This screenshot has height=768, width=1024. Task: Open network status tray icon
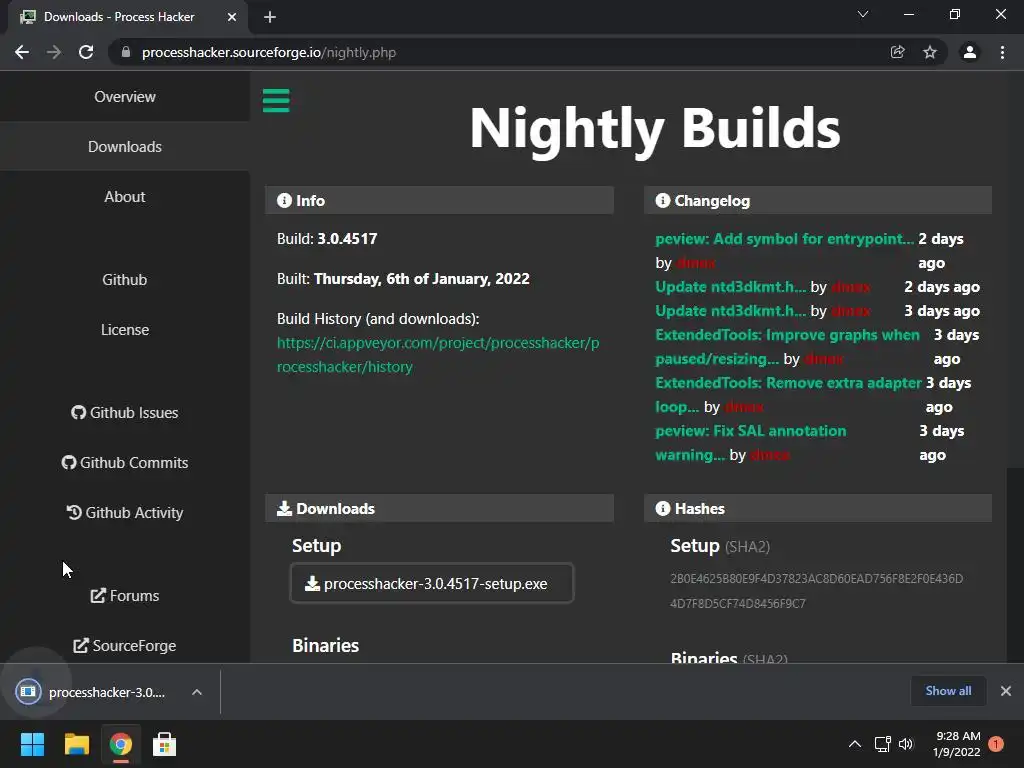tap(882, 744)
